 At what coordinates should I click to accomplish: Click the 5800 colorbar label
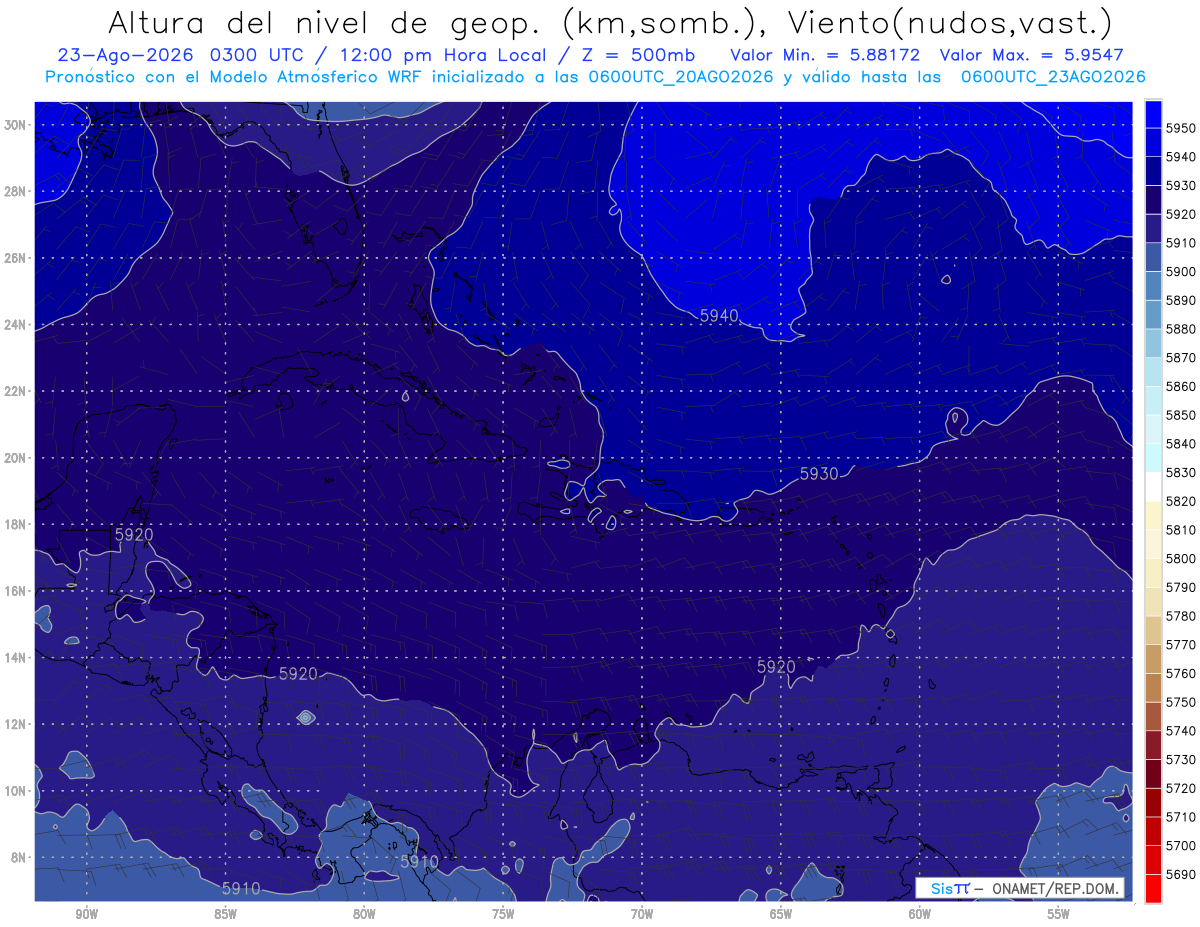click(x=1181, y=558)
